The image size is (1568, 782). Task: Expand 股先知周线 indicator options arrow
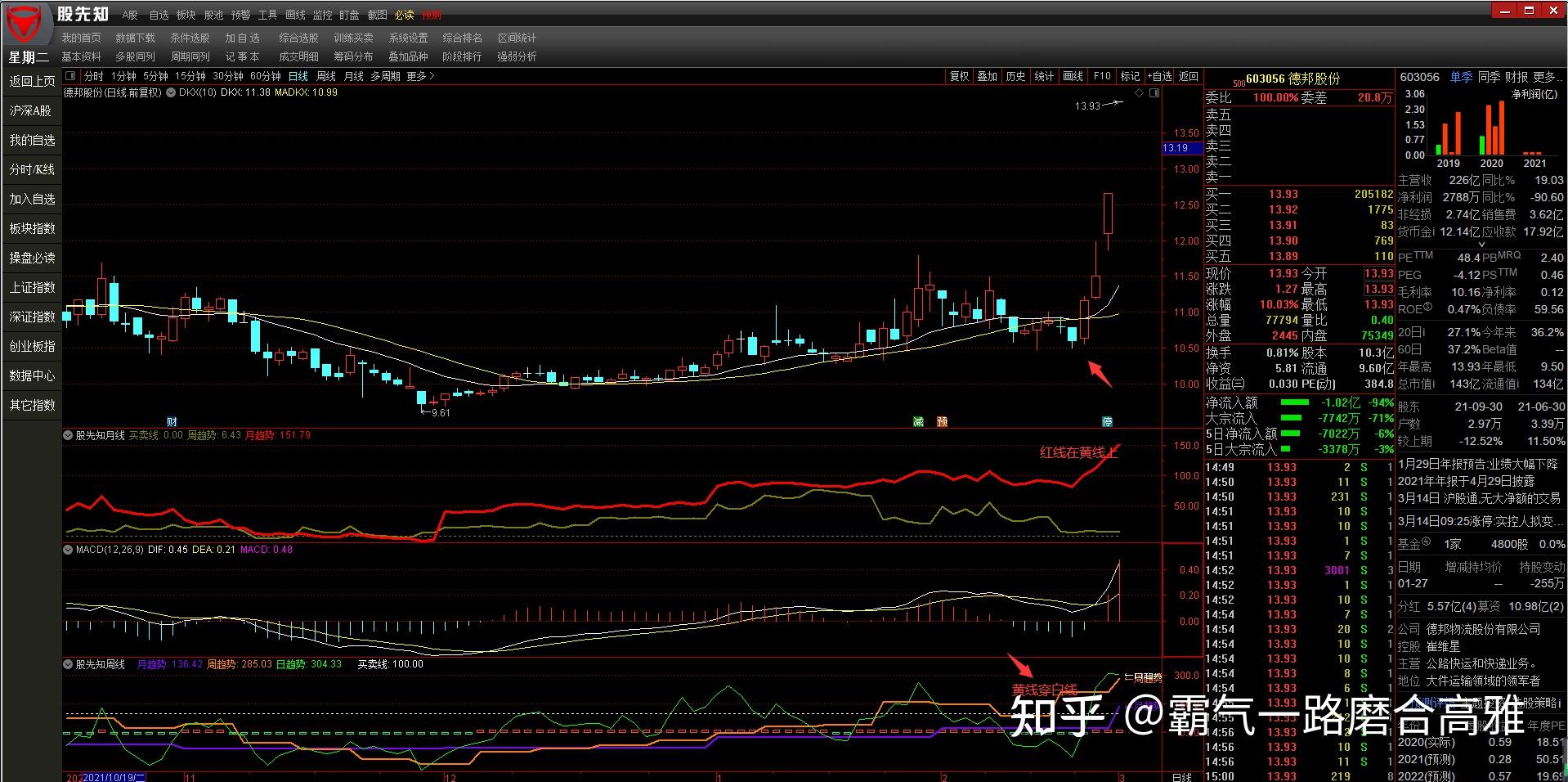(x=69, y=664)
